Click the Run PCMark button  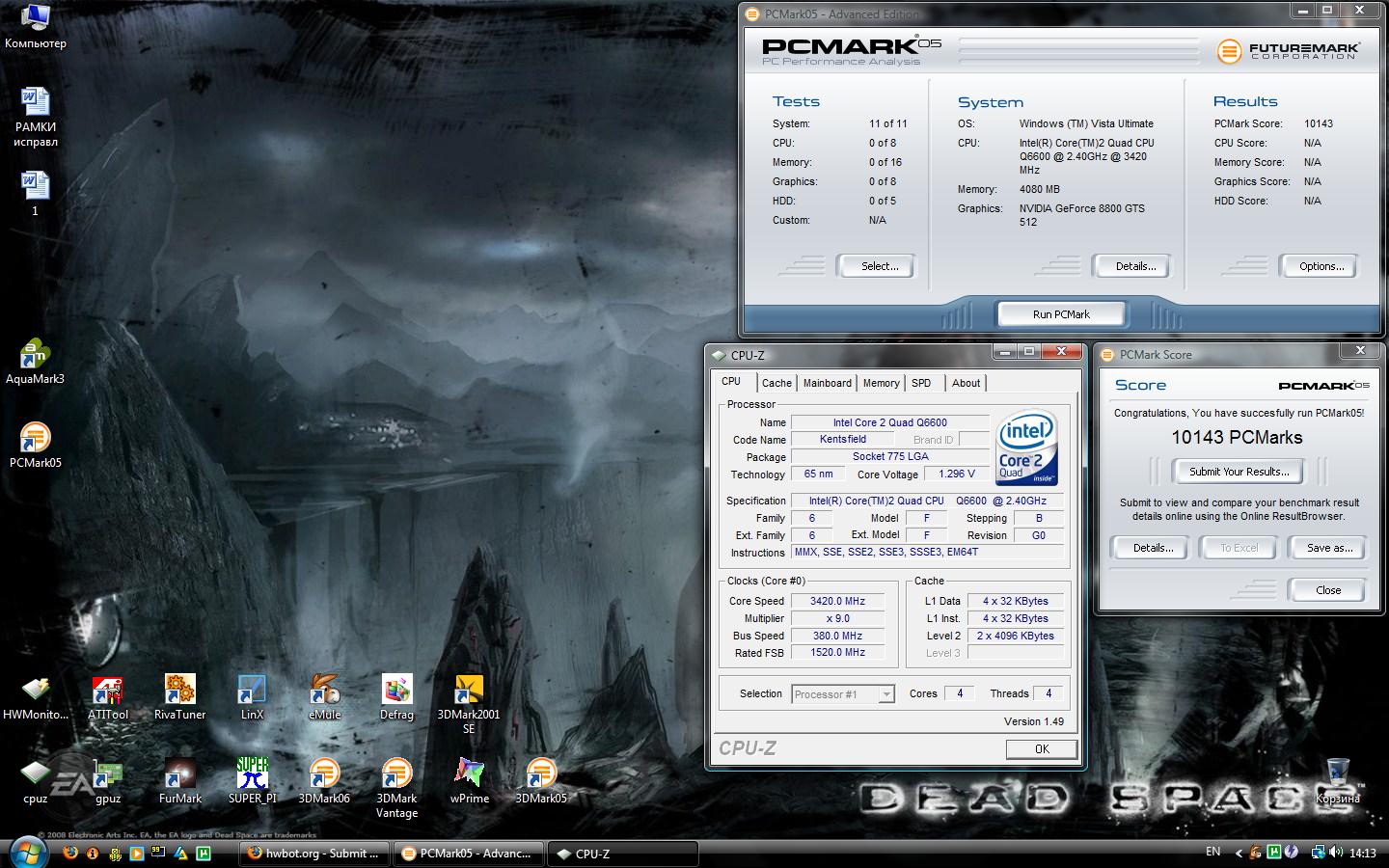pos(1061,314)
